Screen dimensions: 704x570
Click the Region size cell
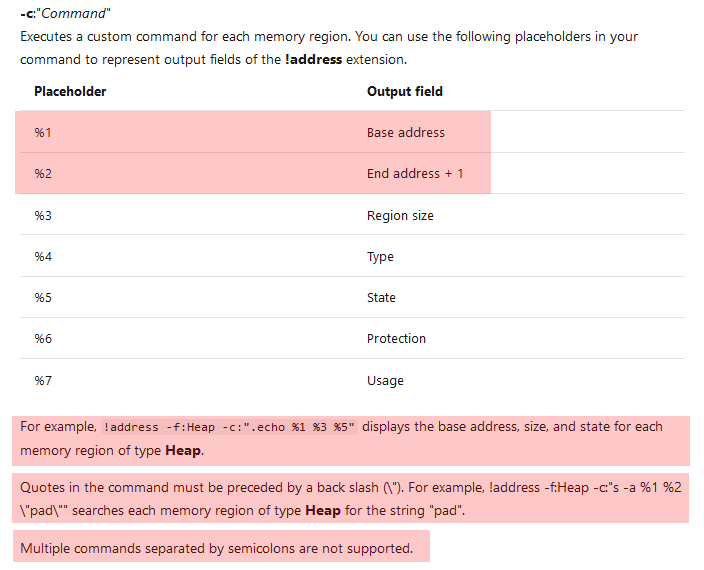click(x=400, y=216)
